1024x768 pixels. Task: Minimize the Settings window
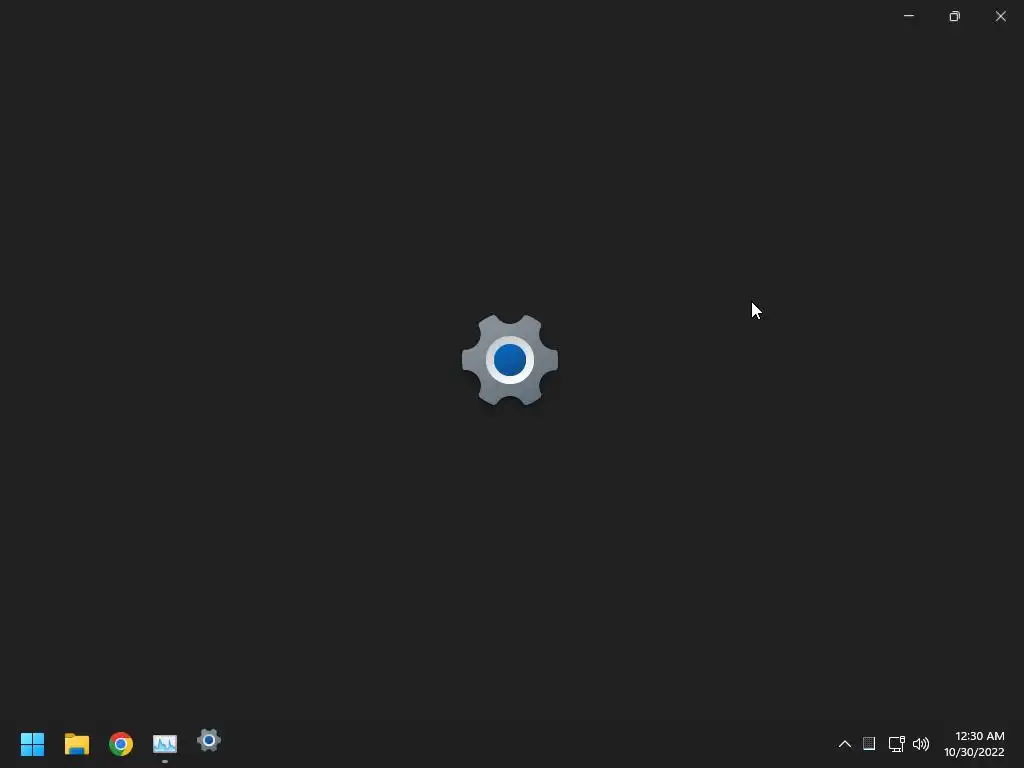(x=908, y=16)
